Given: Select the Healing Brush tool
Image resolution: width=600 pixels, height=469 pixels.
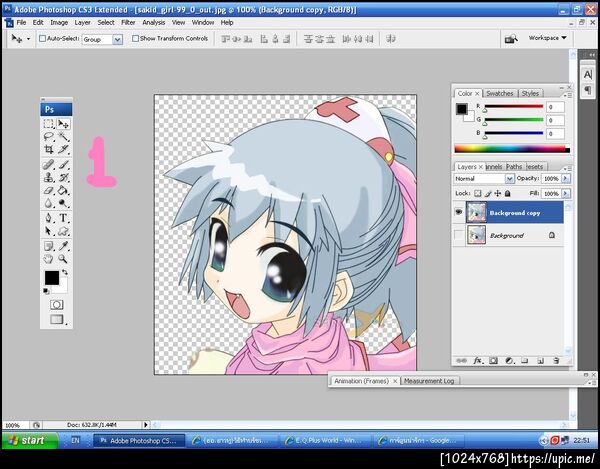Looking at the screenshot, I should click(x=49, y=165).
